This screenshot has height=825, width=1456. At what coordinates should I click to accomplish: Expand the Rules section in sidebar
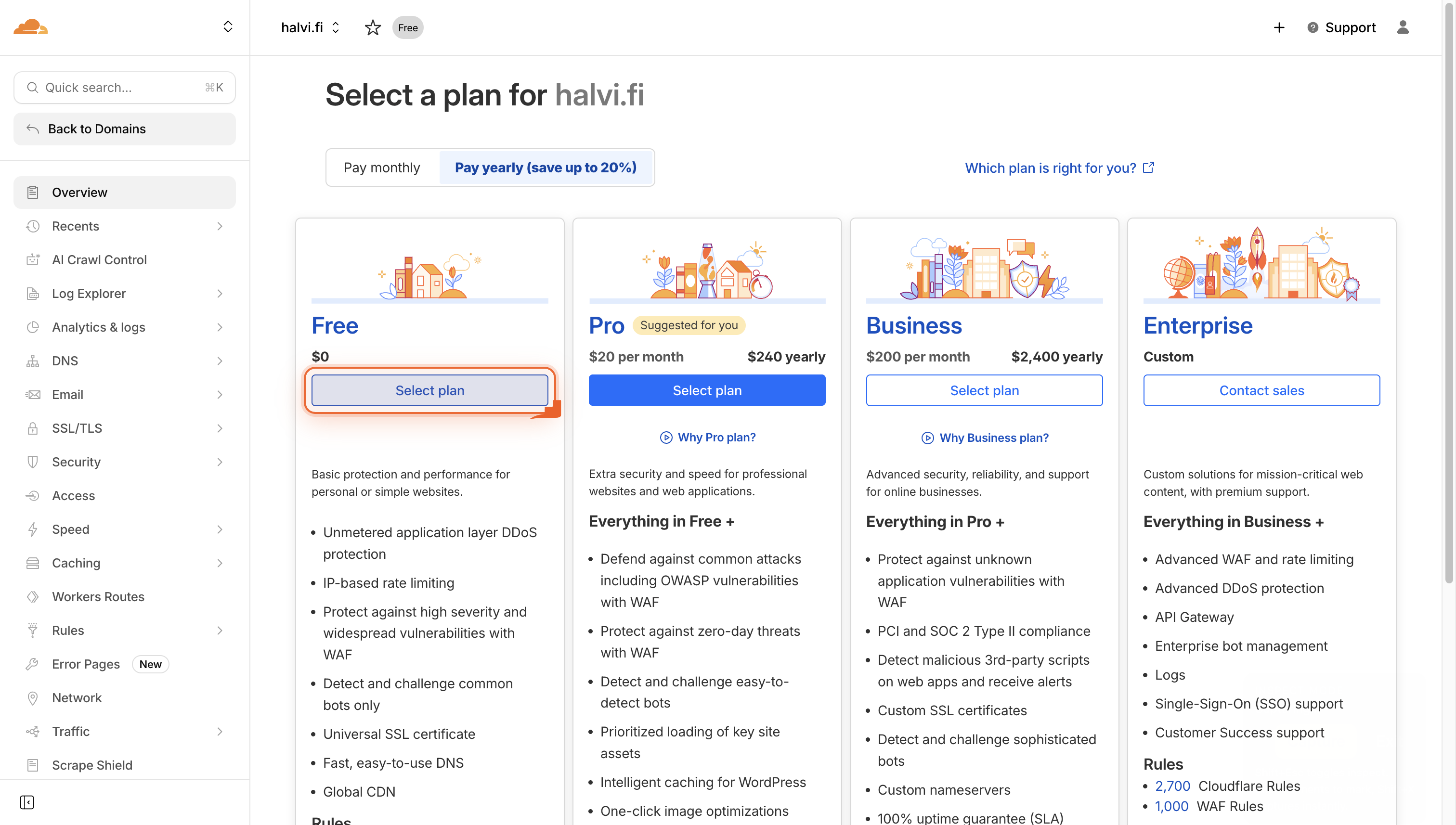click(x=220, y=630)
